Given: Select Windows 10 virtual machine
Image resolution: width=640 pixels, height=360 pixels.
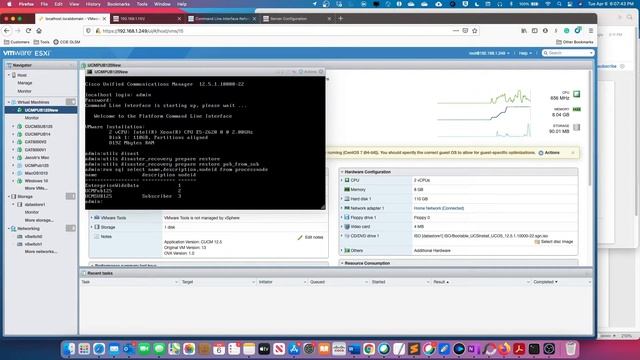Looking at the screenshot, I should point(36,181).
